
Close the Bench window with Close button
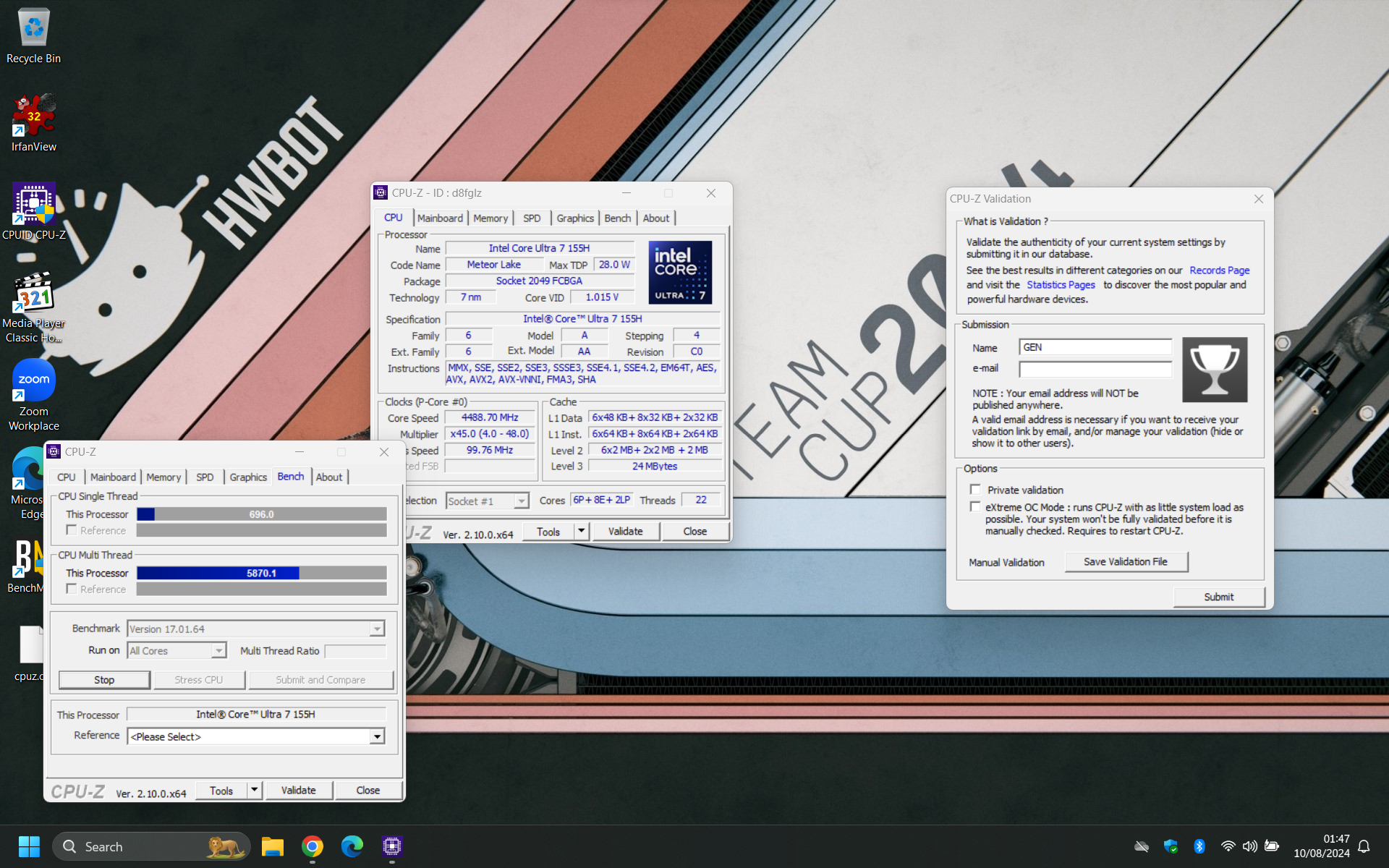click(368, 790)
